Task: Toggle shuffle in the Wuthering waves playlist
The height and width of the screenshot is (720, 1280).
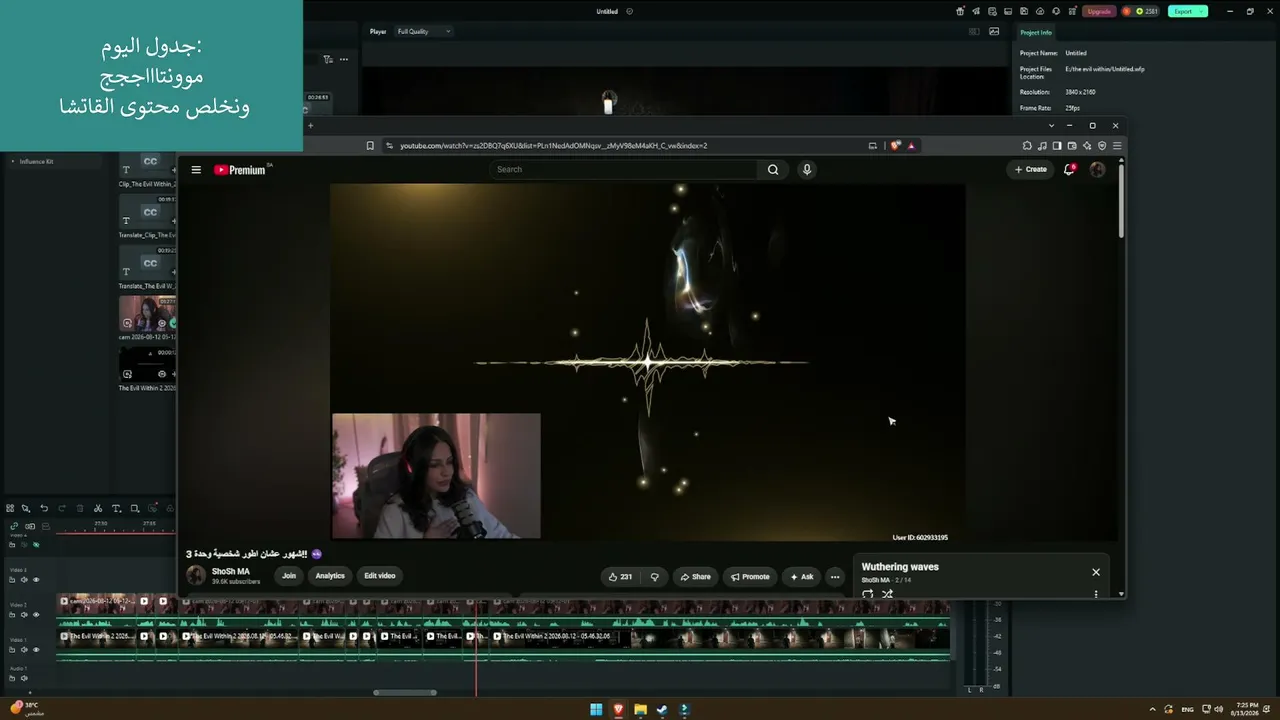Action: pos(887,594)
